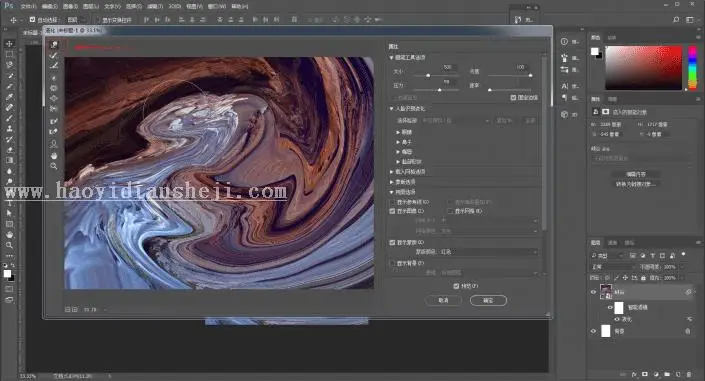
Task: Select the Clone Stamp tool
Action: click(9, 129)
